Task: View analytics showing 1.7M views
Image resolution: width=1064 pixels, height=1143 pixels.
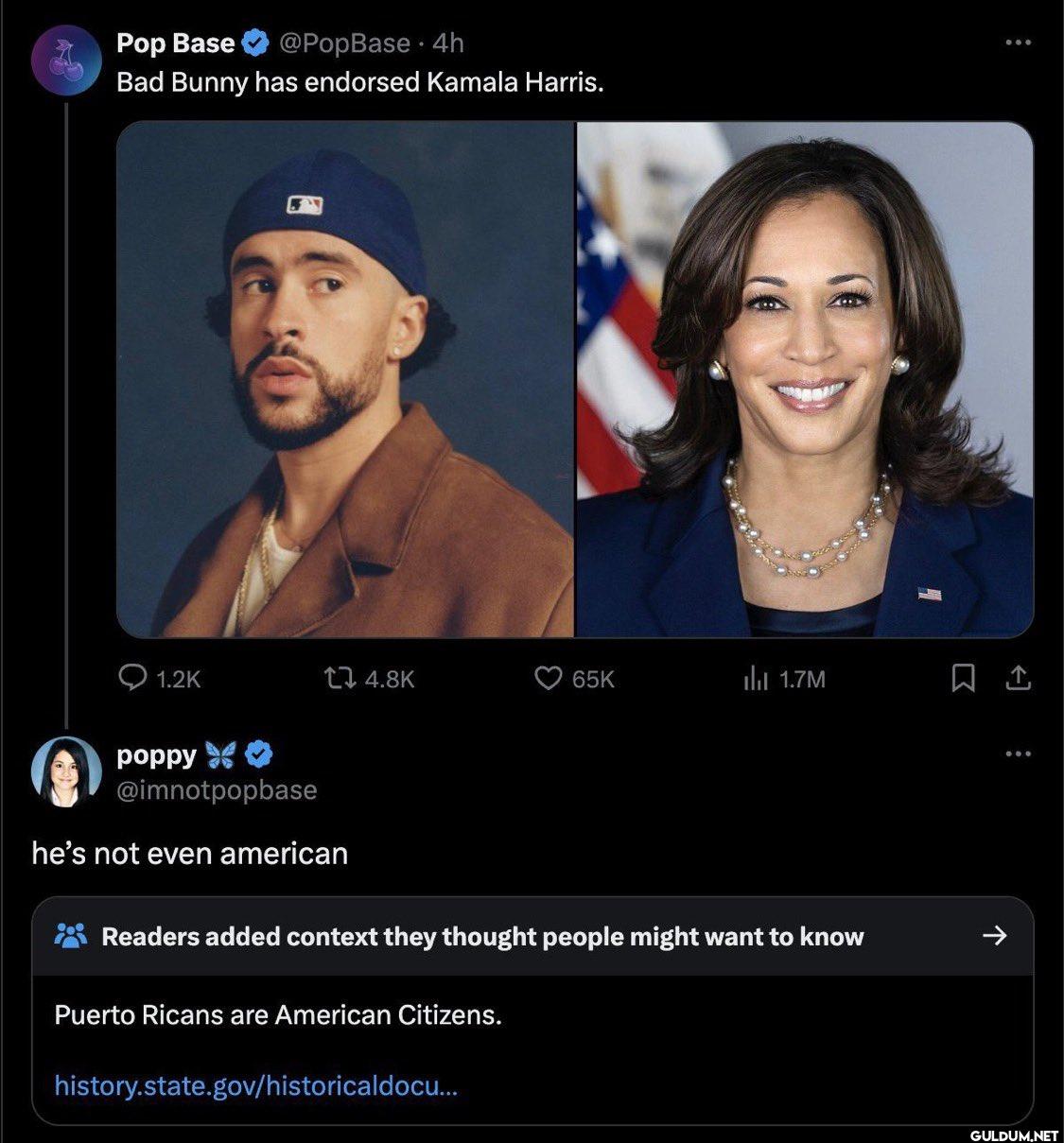Action: point(755,678)
